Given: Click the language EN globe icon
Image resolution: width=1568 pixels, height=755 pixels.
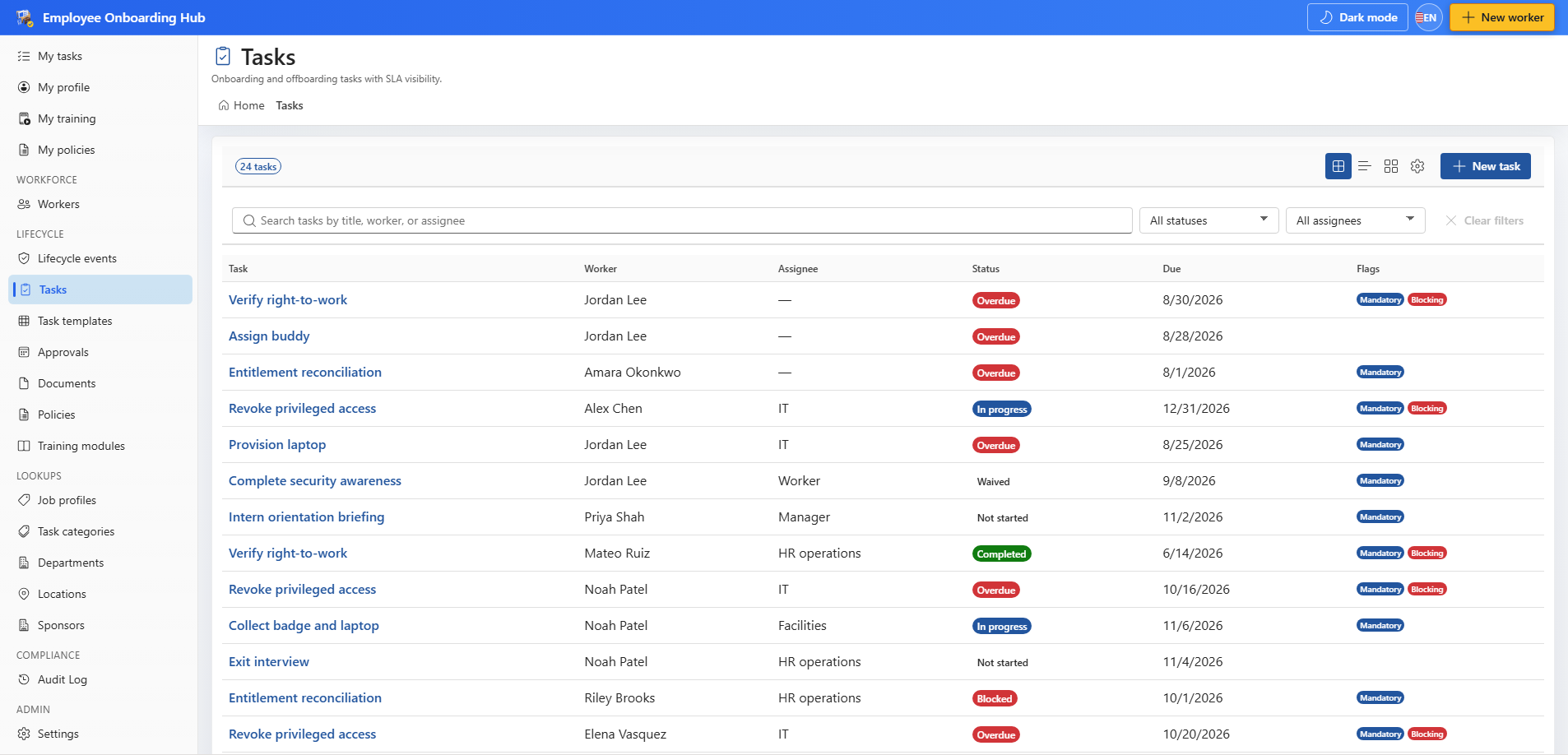Looking at the screenshot, I should click(x=1429, y=17).
